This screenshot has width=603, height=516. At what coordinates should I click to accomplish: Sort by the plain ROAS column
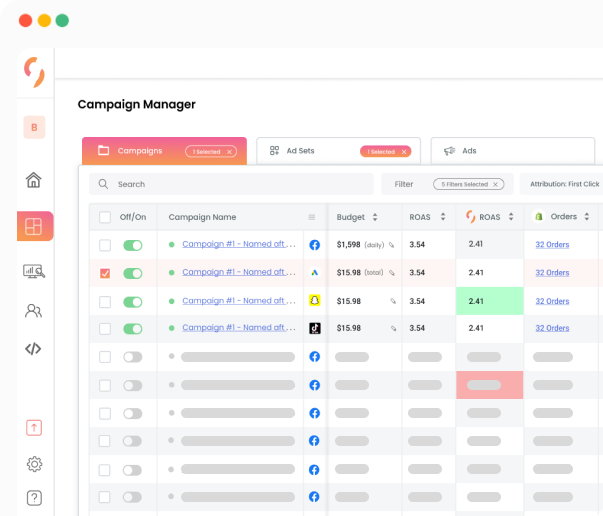[443, 216]
